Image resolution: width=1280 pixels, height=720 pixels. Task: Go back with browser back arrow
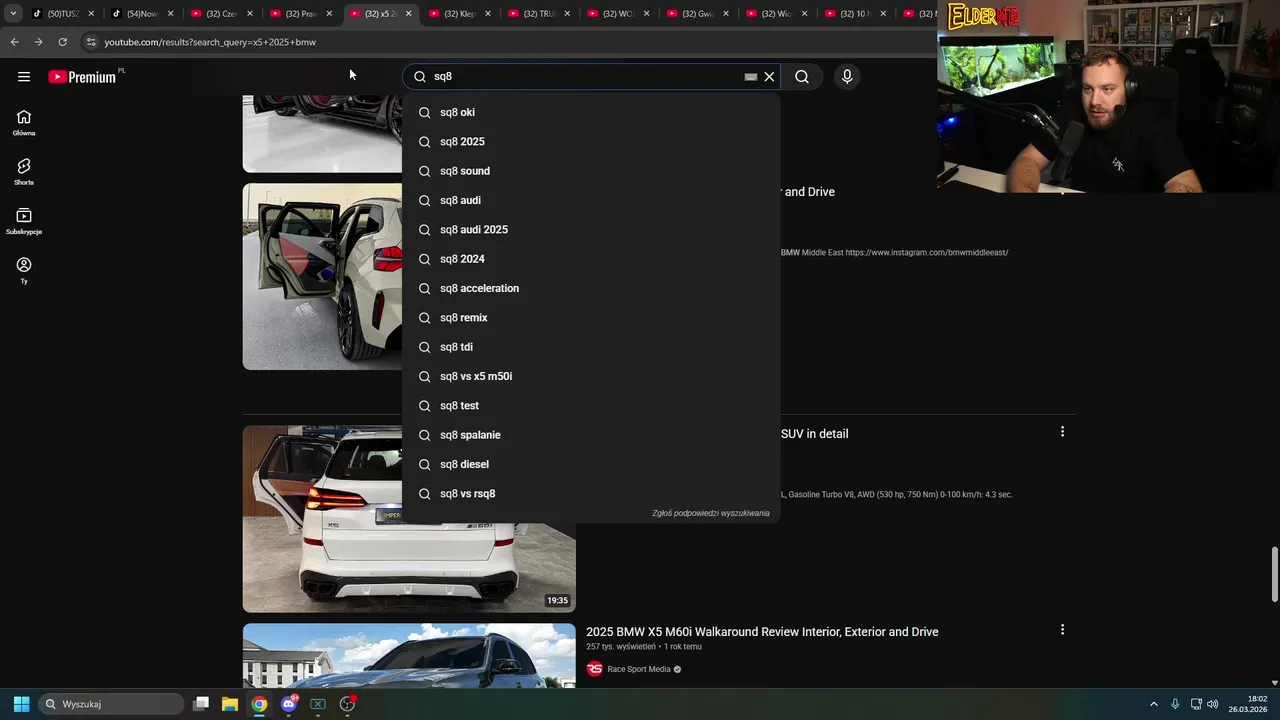14,42
